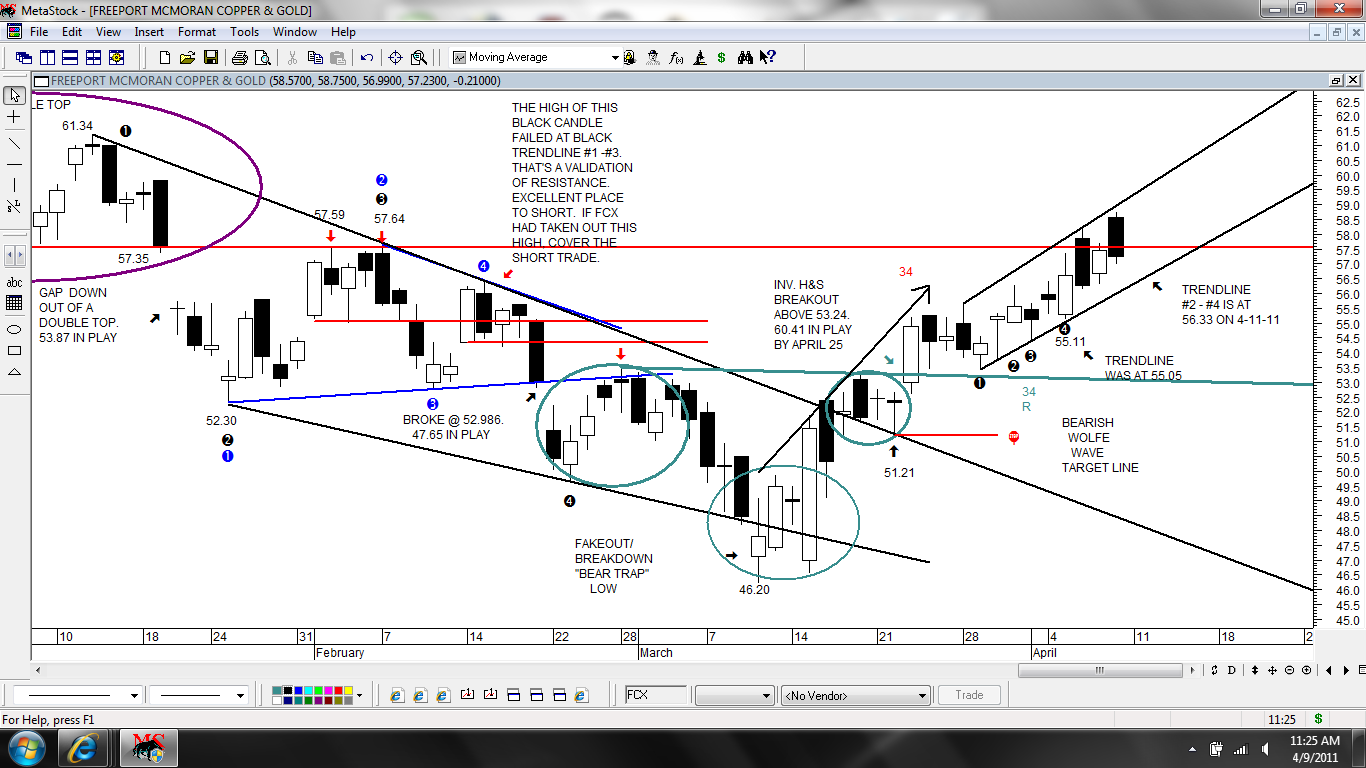Open the f(x) indicator builder icon
This screenshot has height=768, width=1366.
(677, 57)
